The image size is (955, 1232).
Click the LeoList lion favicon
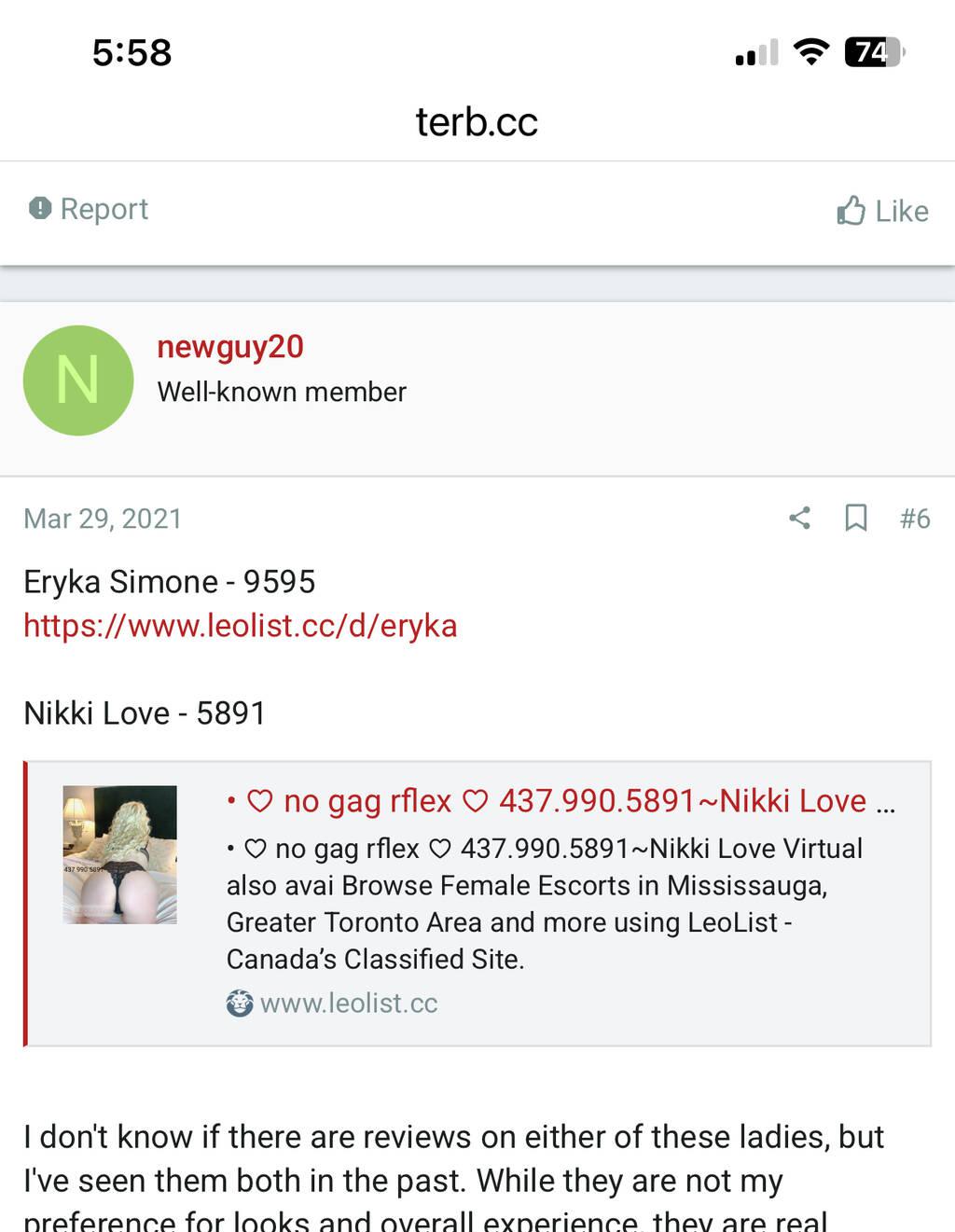(240, 1004)
